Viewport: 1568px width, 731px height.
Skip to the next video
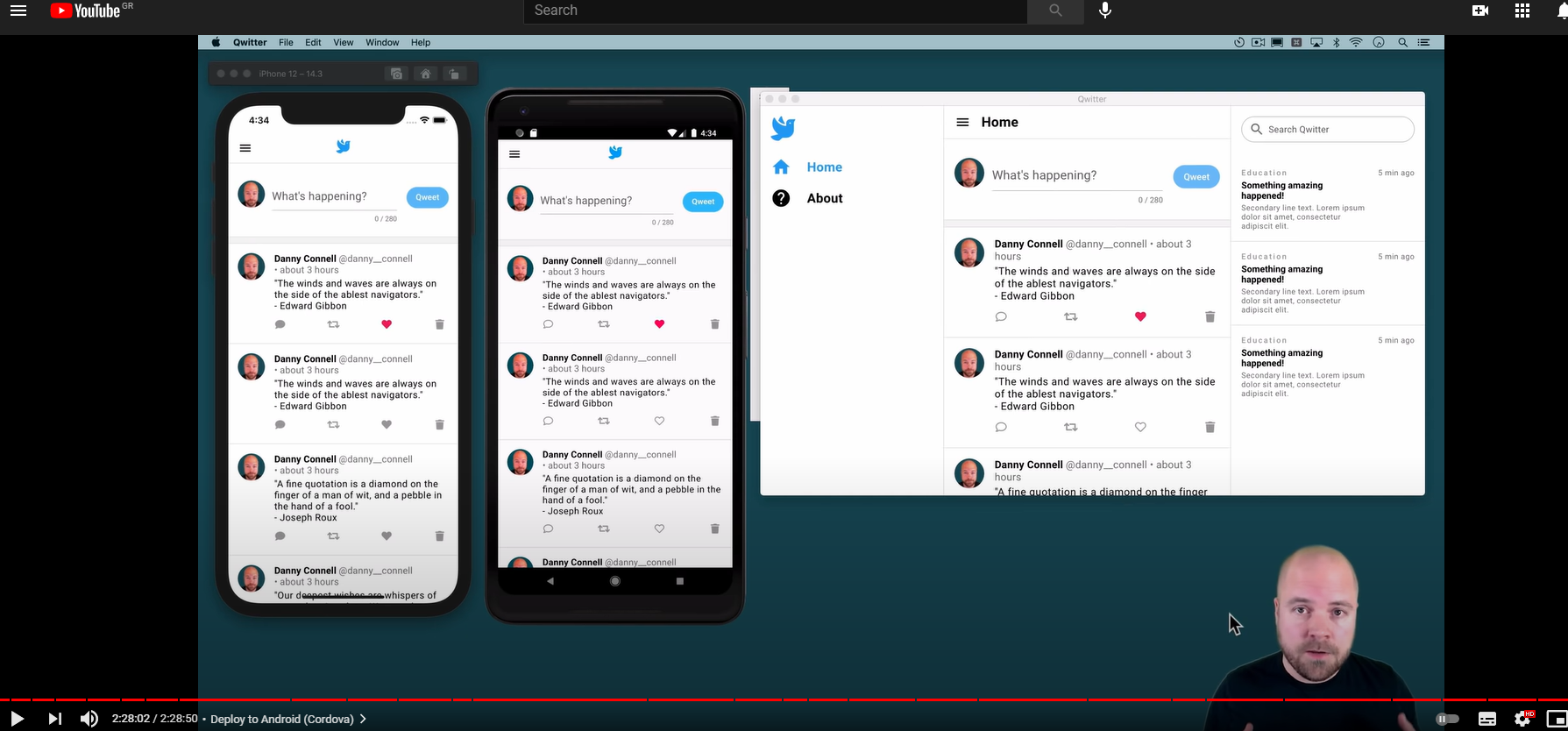(x=54, y=719)
